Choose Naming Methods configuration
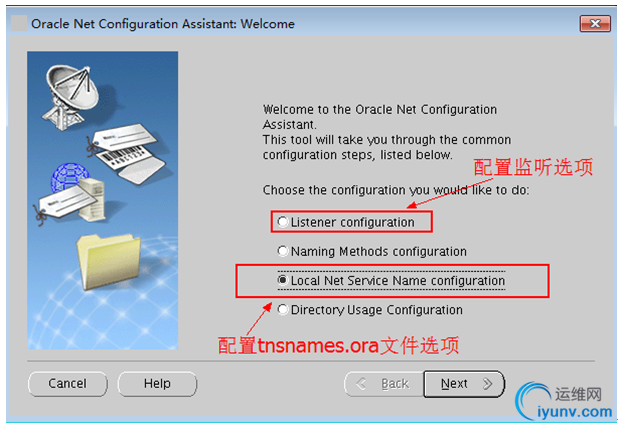Viewport: 618px width, 428px height. (283, 252)
